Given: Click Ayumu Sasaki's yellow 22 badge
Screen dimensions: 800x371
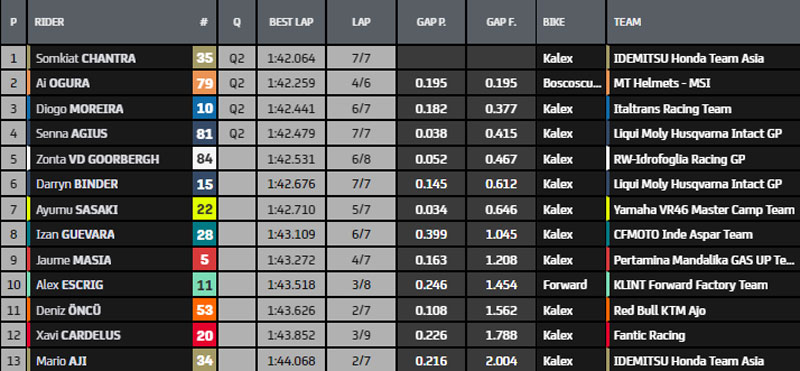Looking at the screenshot, I should 205,209.
